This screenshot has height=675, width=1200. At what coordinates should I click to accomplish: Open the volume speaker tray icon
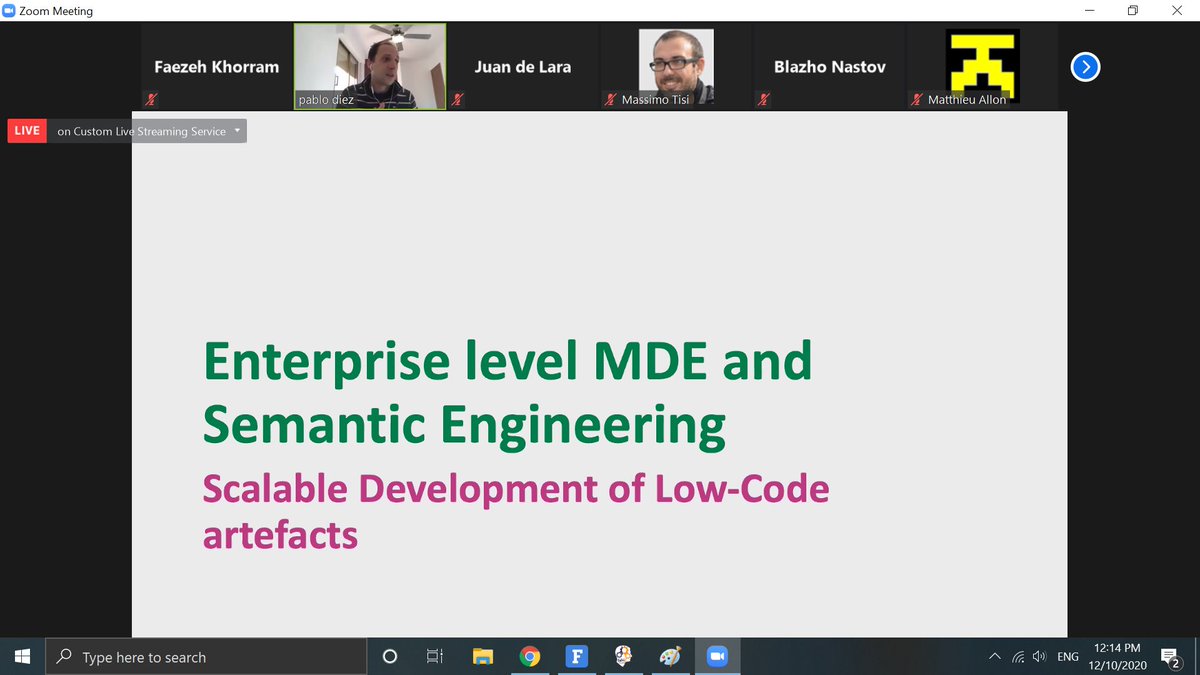pyautogui.click(x=1039, y=657)
